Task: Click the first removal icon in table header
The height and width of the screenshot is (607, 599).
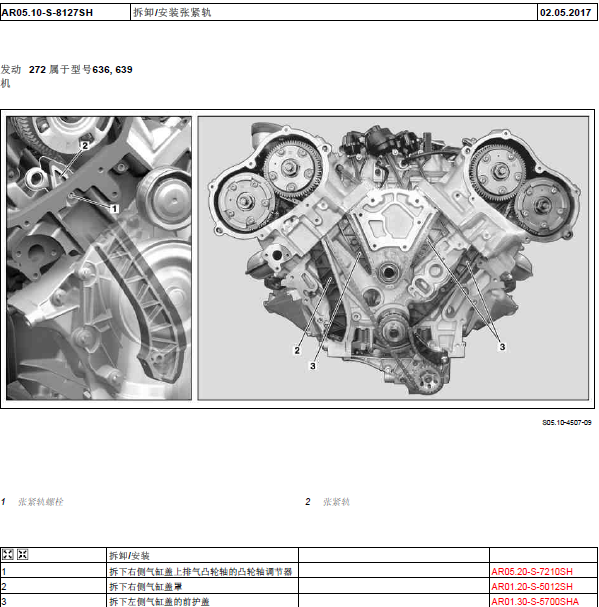Action: (x=8, y=554)
